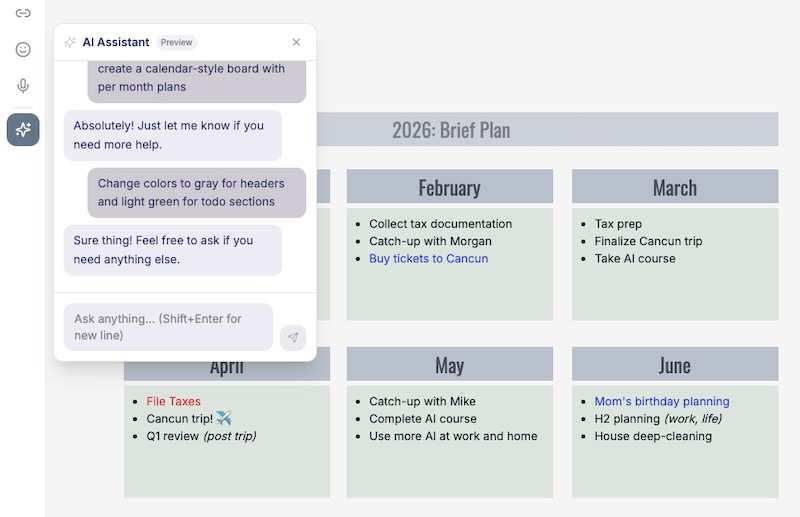Click the Preview badge in panel header
Screen dimensions: 800x517
pos(177,42)
